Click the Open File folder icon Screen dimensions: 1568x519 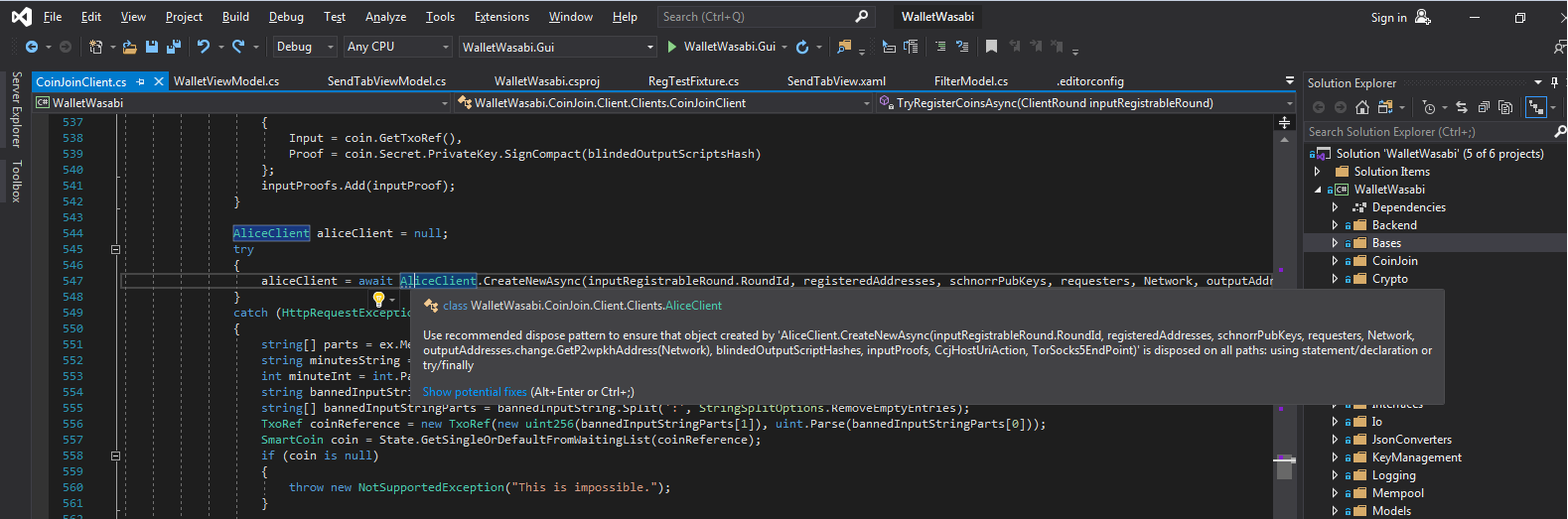(131, 47)
